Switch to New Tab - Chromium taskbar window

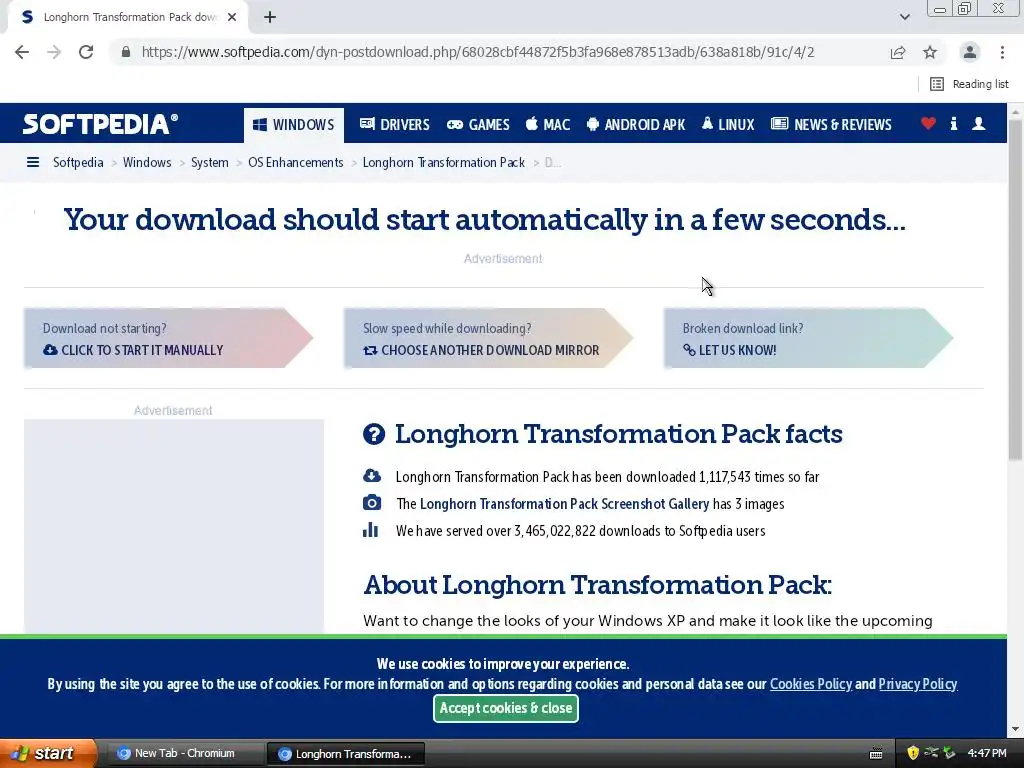pyautogui.click(x=183, y=753)
